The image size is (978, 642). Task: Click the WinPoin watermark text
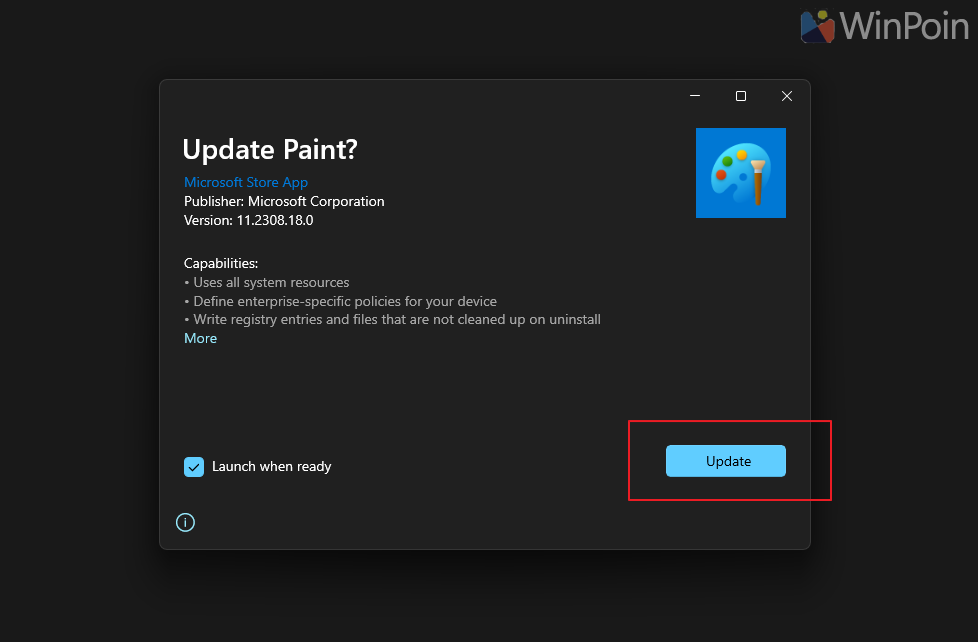[x=904, y=25]
